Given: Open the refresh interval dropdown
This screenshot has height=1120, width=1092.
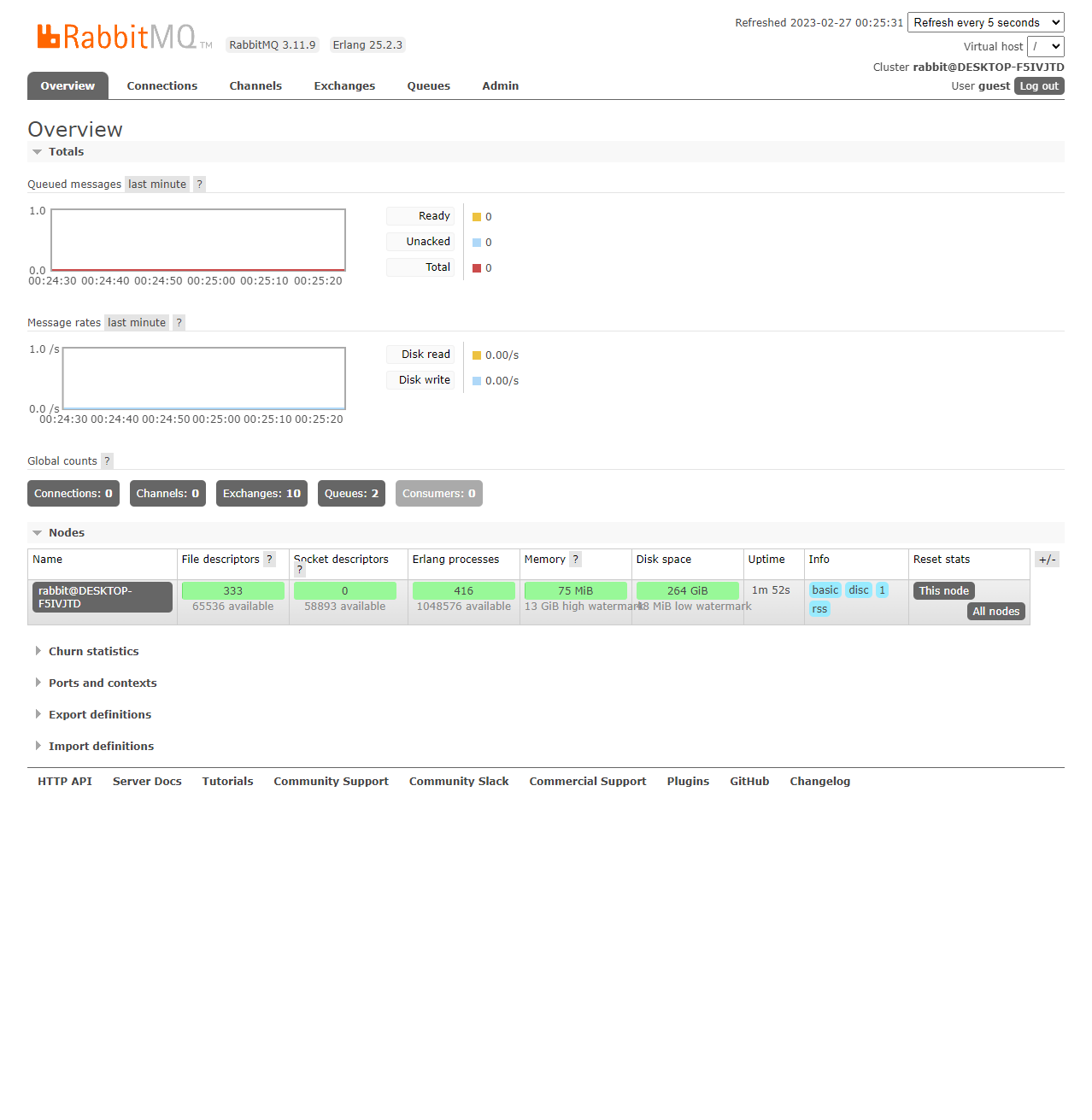Looking at the screenshot, I should click(x=985, y=23).
